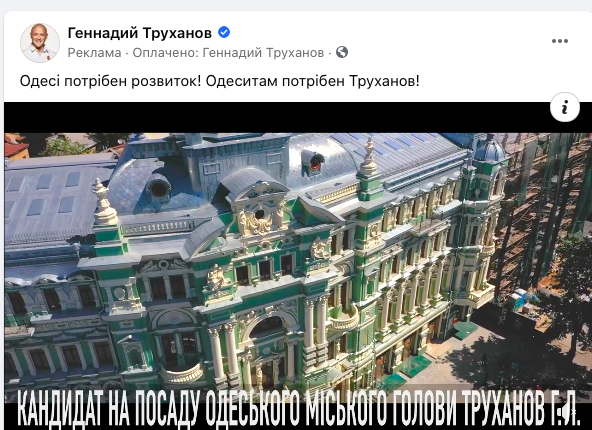The height and width of the screenshot is (430, 592).
Task: Click the round dormer window on grey roof
Action: [159, 188]
